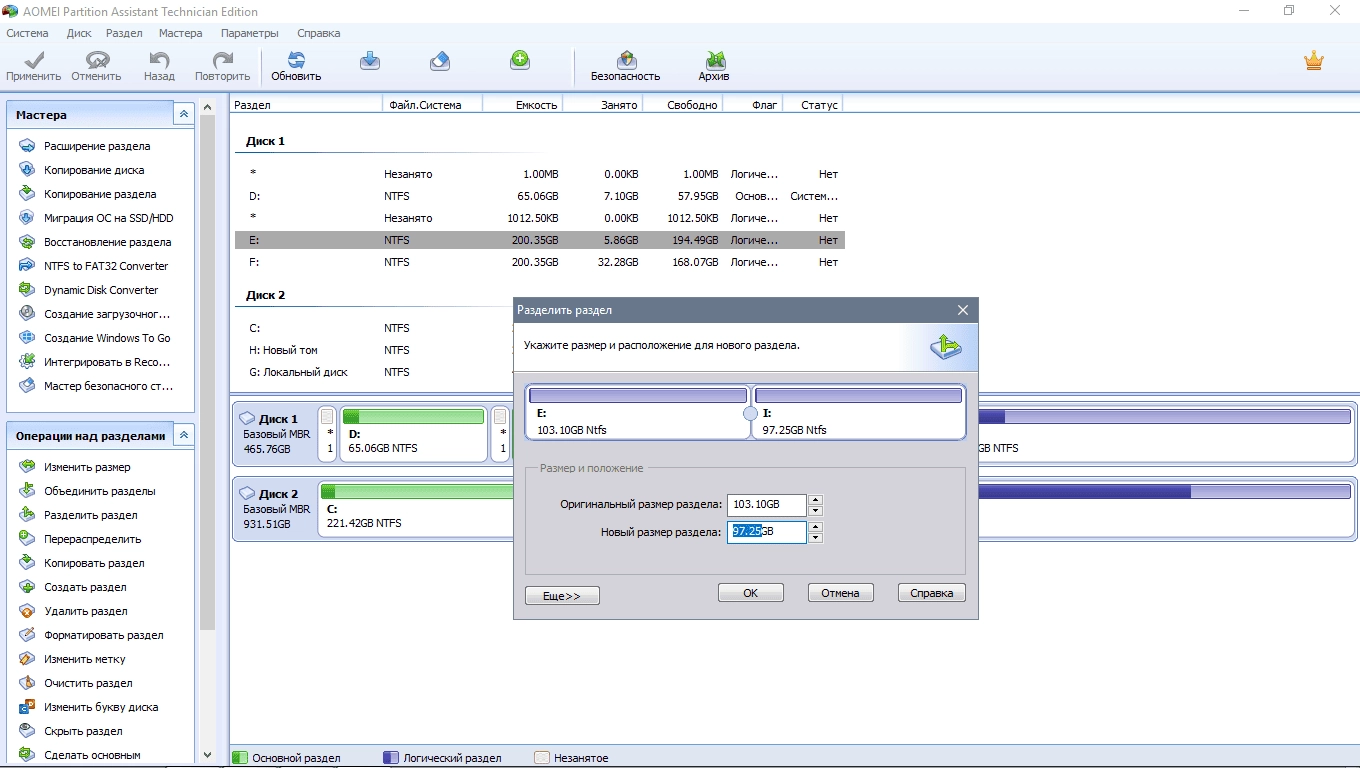Open the Справка menu
This screenshot has width=1360, height=768.
coord(319,33)
